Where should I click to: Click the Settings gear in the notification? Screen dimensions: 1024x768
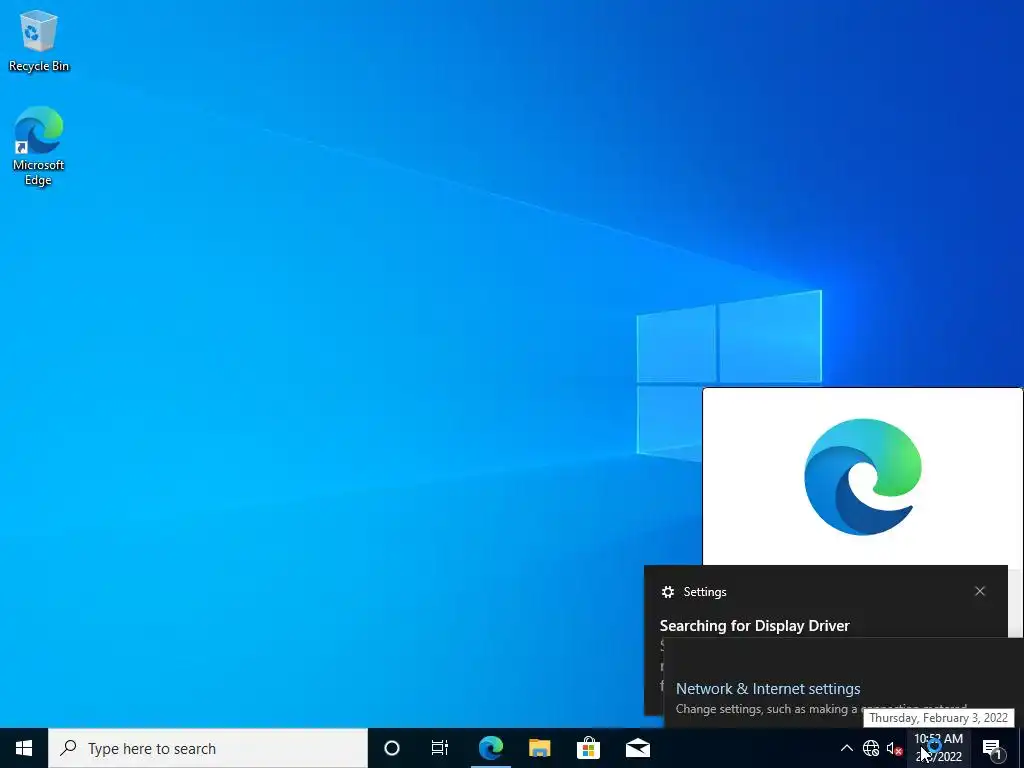[667, 592]
